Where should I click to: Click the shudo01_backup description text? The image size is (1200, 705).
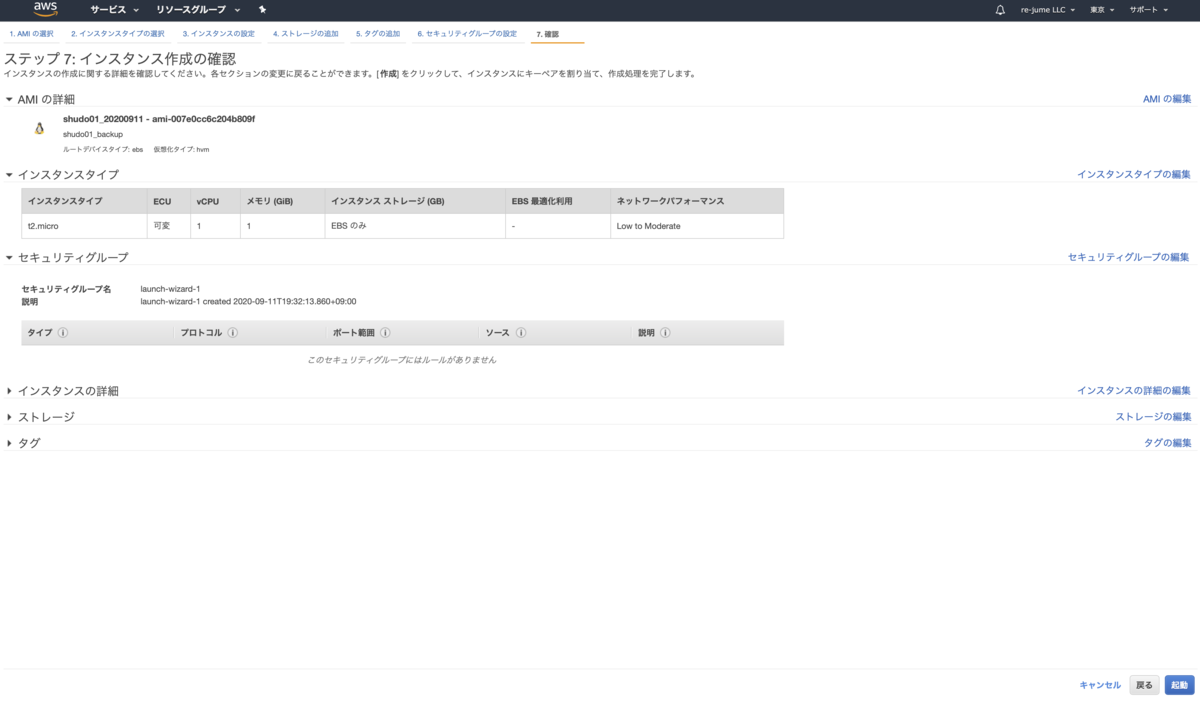[93, 134]
